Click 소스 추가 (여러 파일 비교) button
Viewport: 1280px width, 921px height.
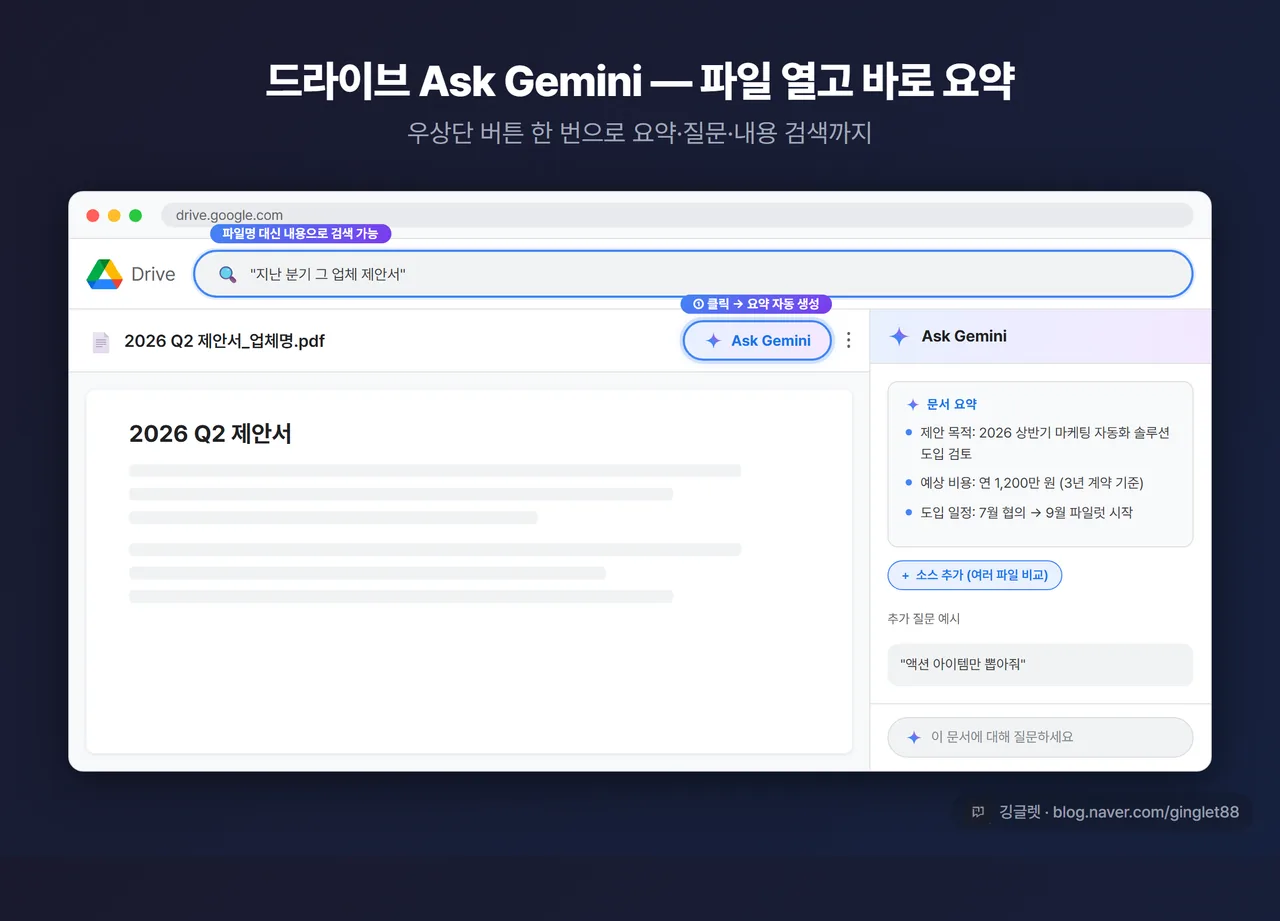[x=975, y=575]
